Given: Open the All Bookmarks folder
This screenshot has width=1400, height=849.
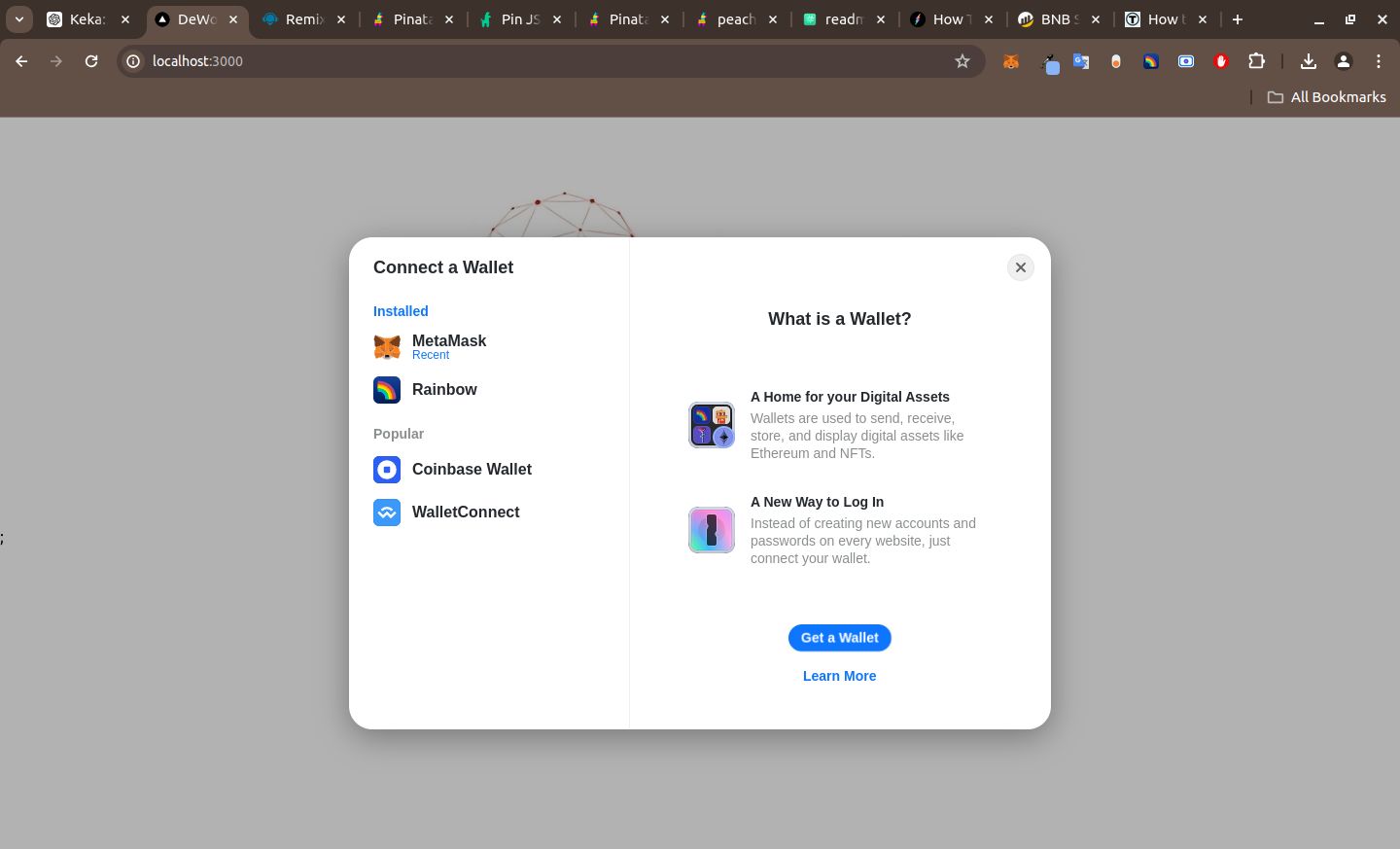Looking at the screenshot, I should tap(1327, 97).
